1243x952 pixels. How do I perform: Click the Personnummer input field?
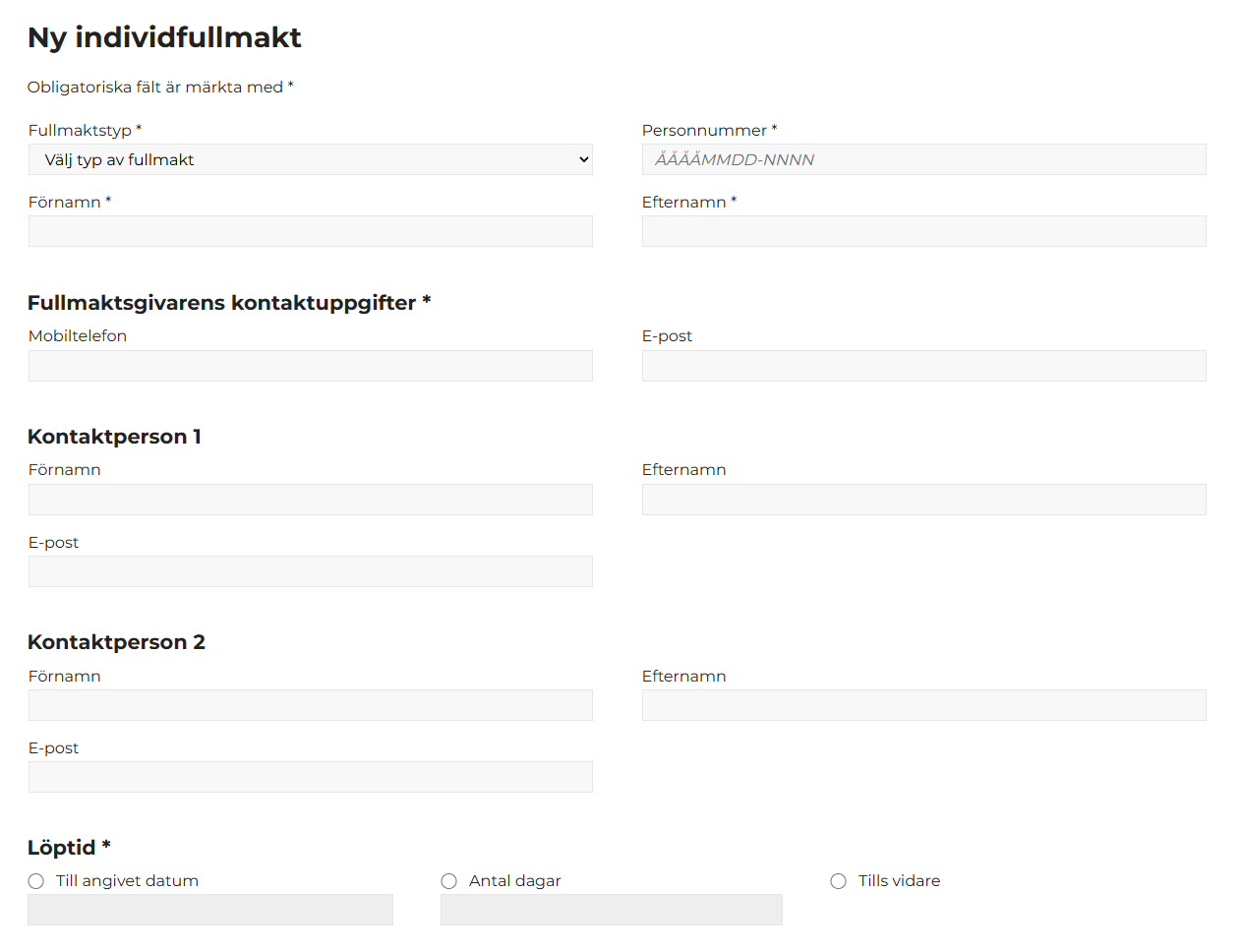[923, 159]
